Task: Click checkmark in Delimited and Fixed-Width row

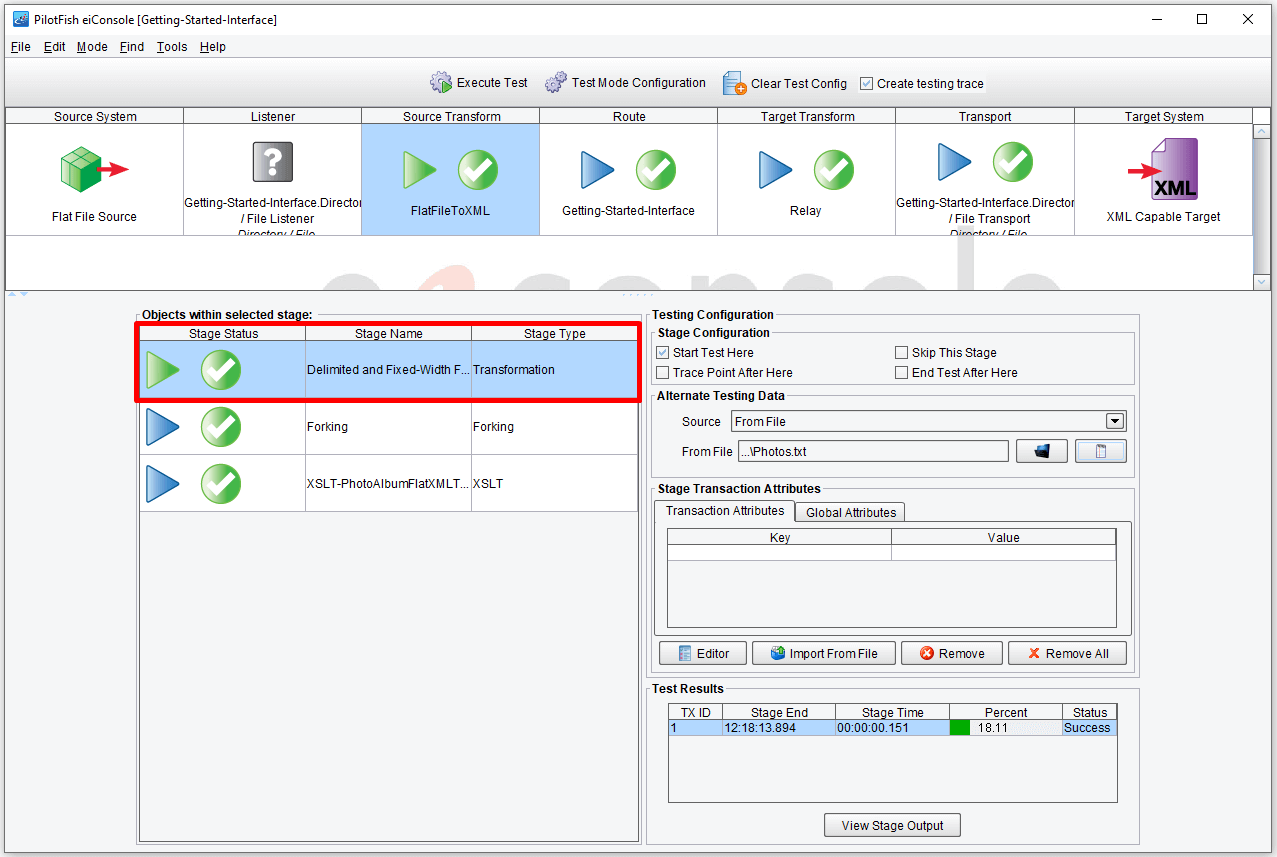Action: (x=221, y=370)
